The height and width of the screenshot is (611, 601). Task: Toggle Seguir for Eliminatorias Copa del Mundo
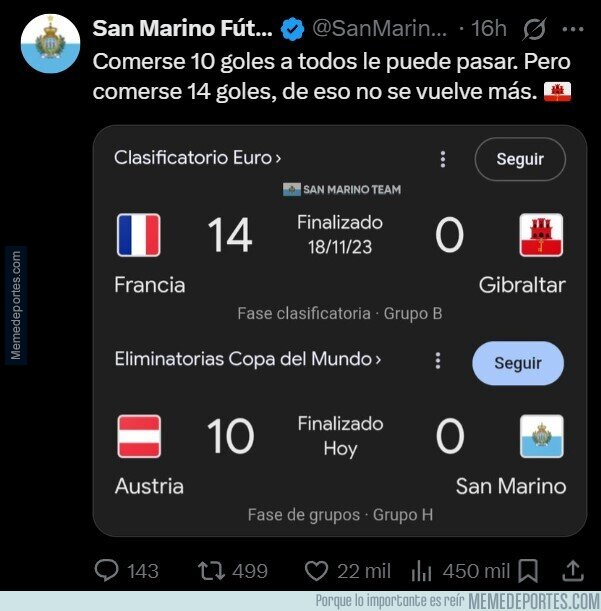click(517, 363)
